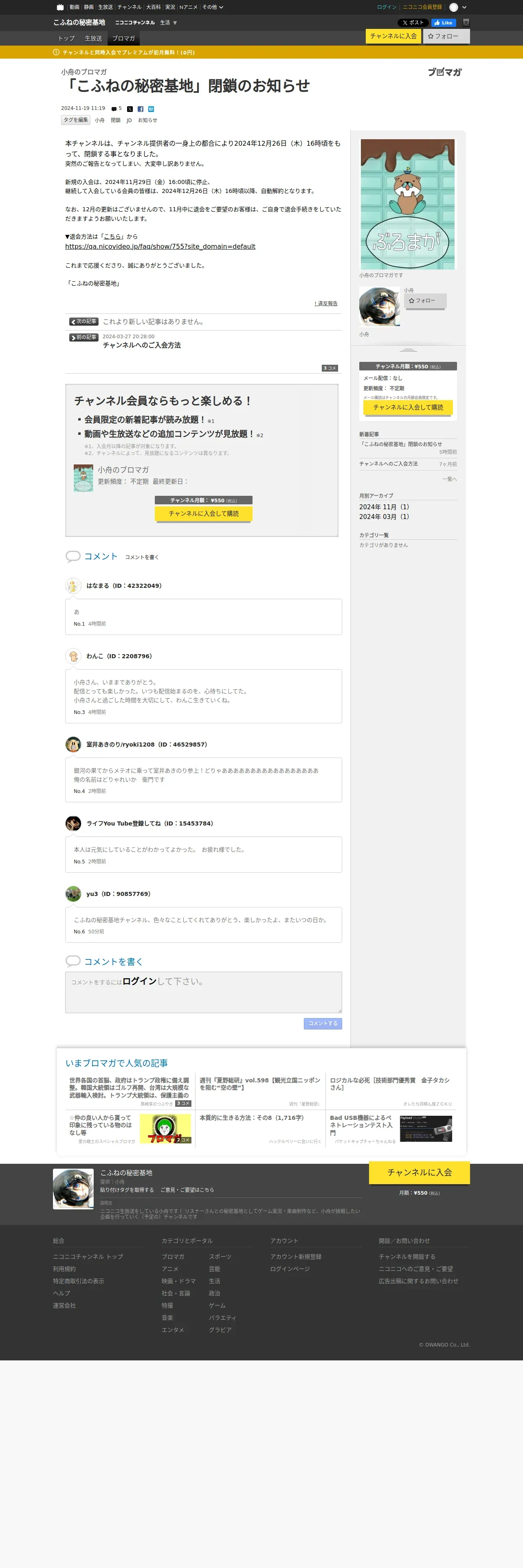This screenshot has width=523, height=1568.
Task: Click the 閉鎖 tag
Action: click(x=115, y=120)
